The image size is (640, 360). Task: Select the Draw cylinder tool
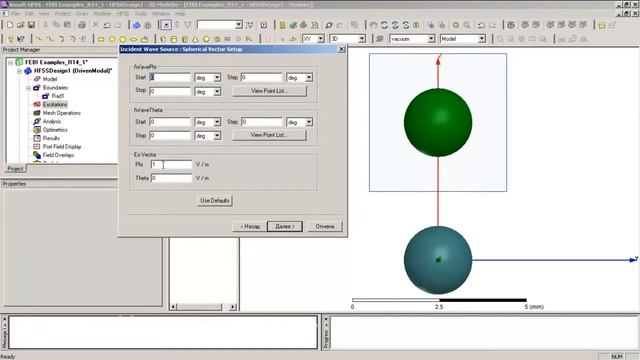click(x=174, y=39)
